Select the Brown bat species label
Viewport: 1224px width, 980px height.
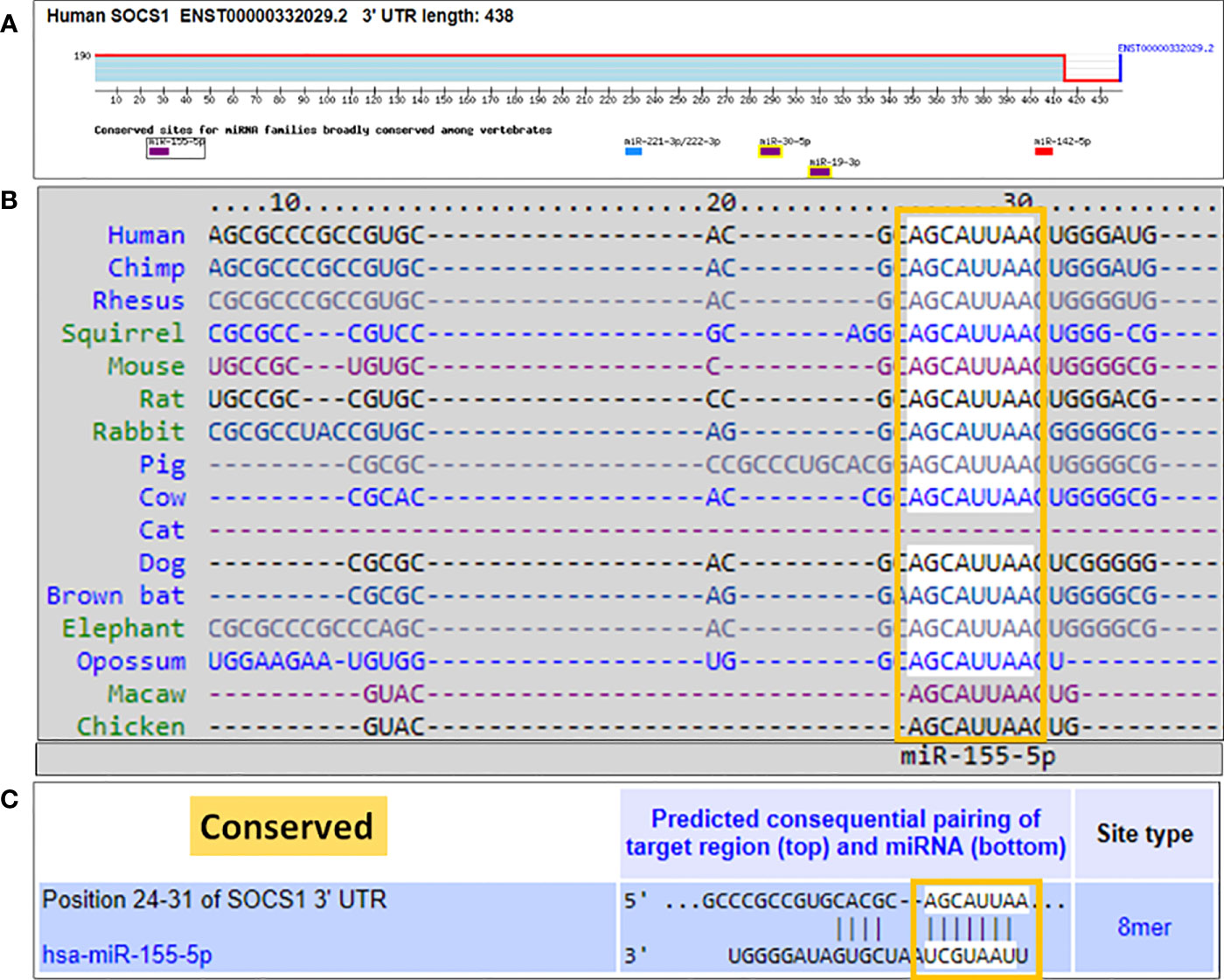(115, 596)
